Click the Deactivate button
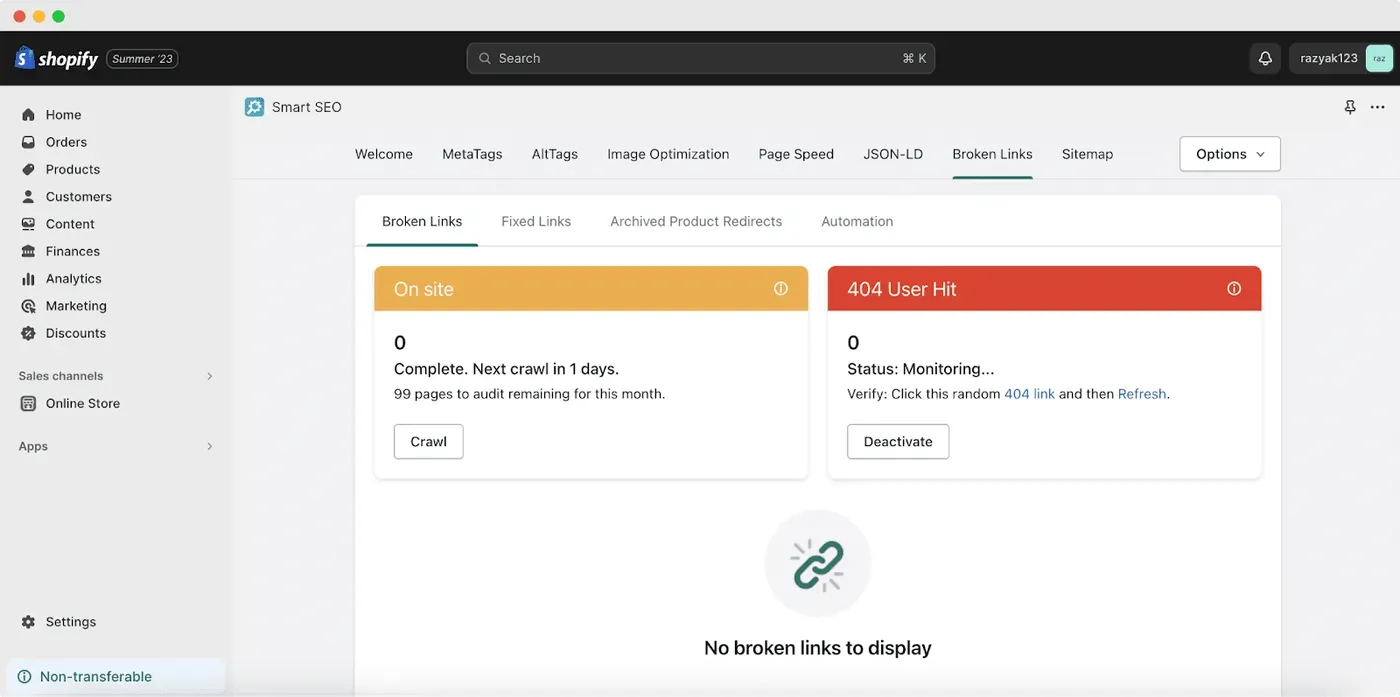 pos(898,441)
